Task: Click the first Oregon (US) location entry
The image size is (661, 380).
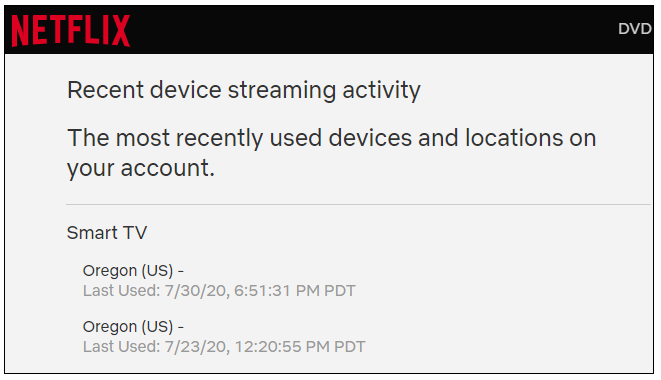Action: click(133, 270)
